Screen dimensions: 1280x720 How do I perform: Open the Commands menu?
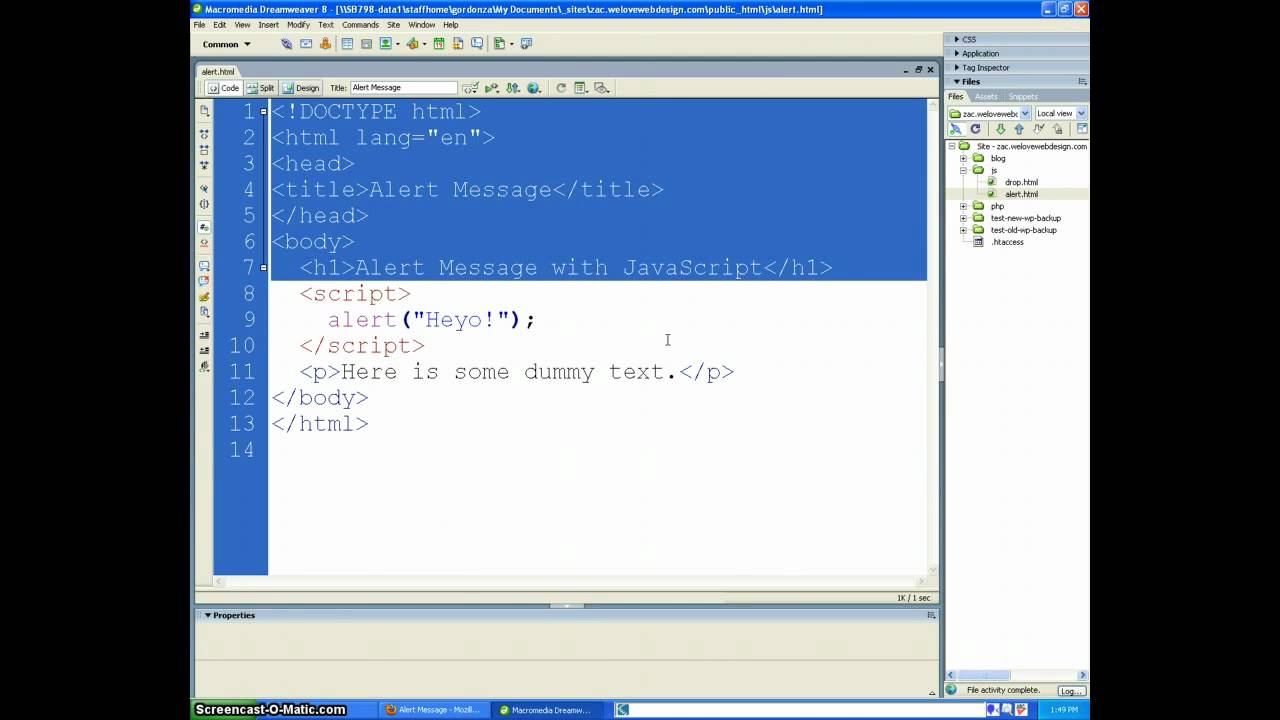(x=360, y=24)
